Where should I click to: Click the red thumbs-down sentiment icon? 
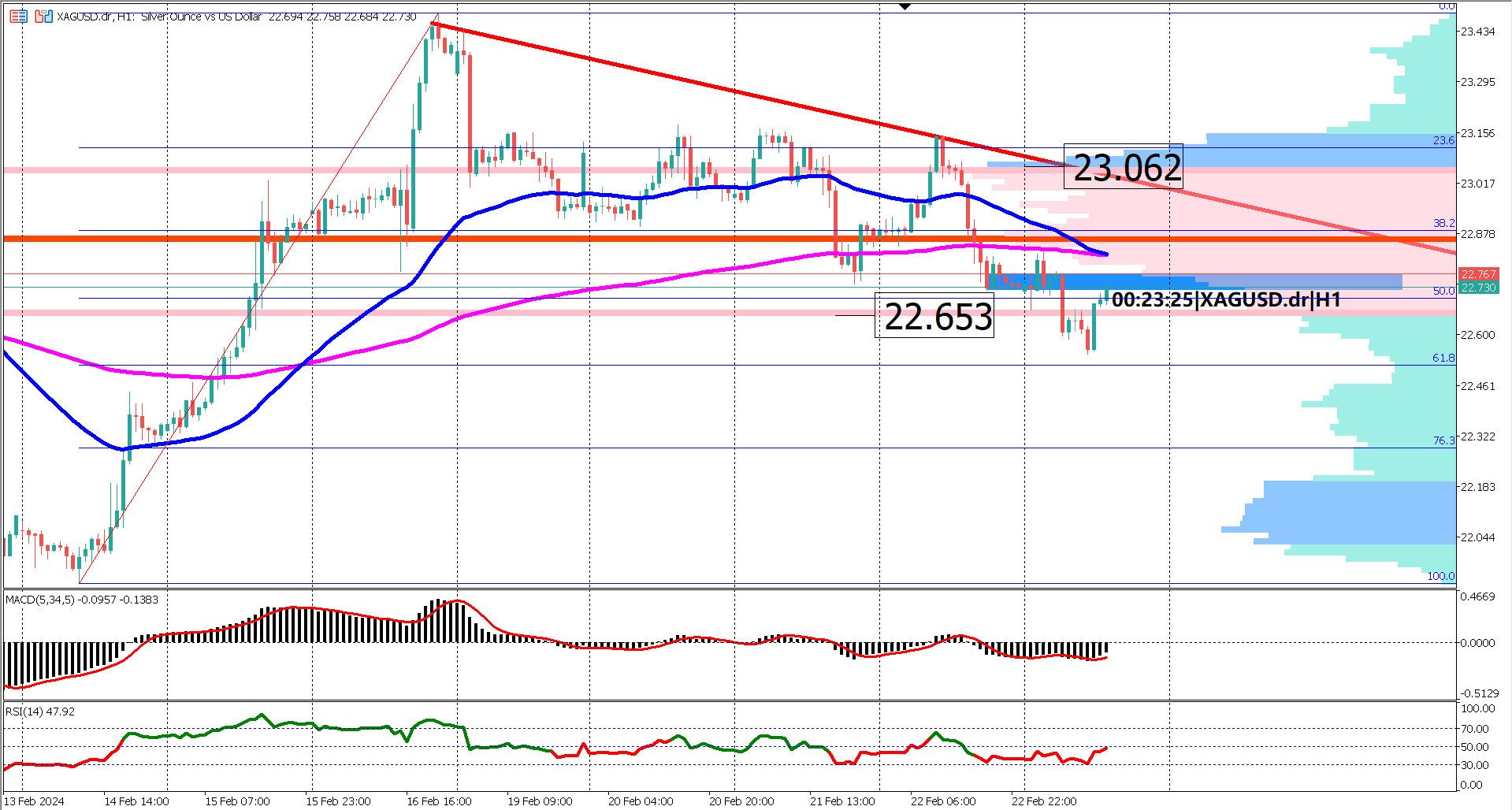(38, 17)
